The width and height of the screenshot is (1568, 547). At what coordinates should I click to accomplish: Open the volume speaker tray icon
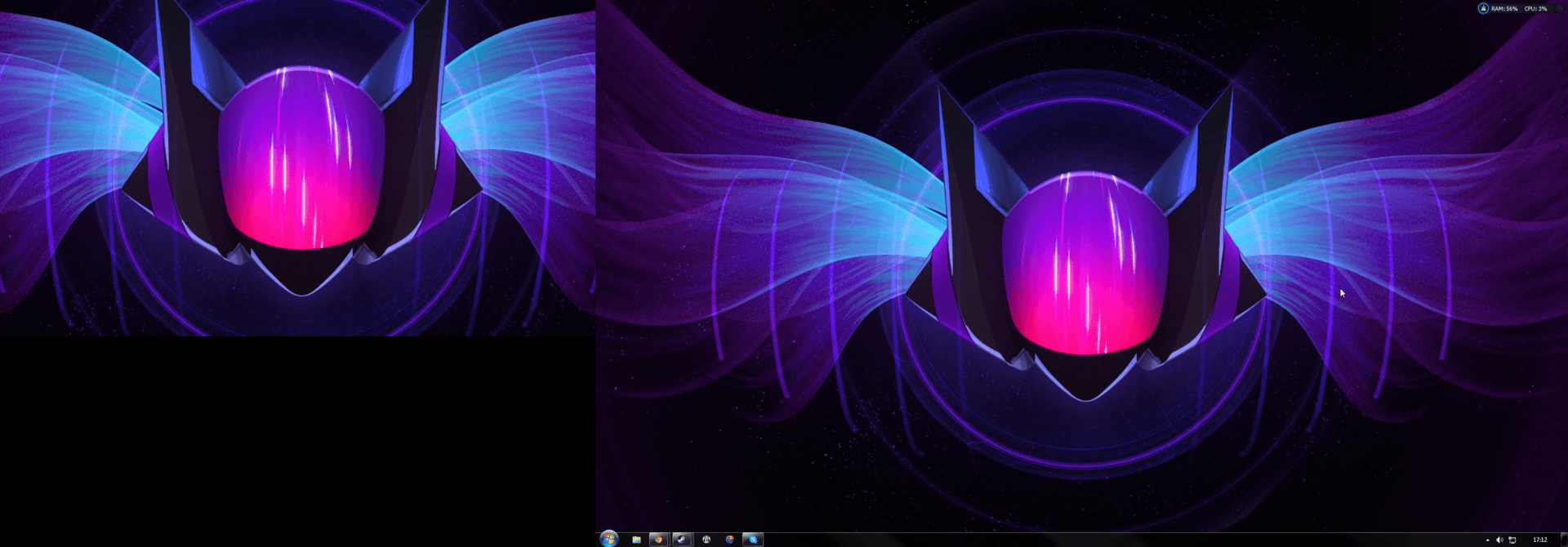point(1499,540)
